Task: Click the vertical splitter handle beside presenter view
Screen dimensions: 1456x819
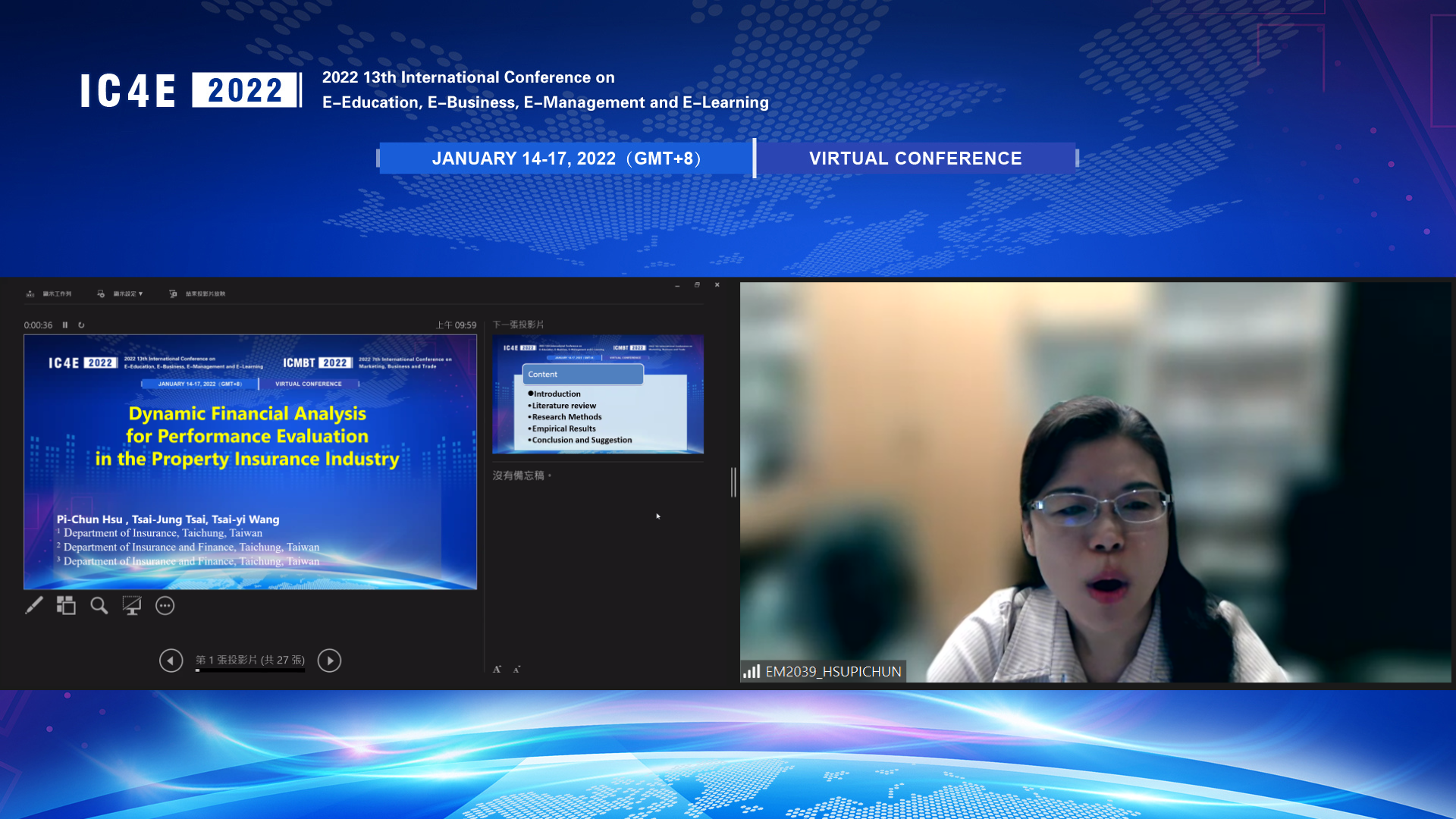Action: tap(733, 482)
